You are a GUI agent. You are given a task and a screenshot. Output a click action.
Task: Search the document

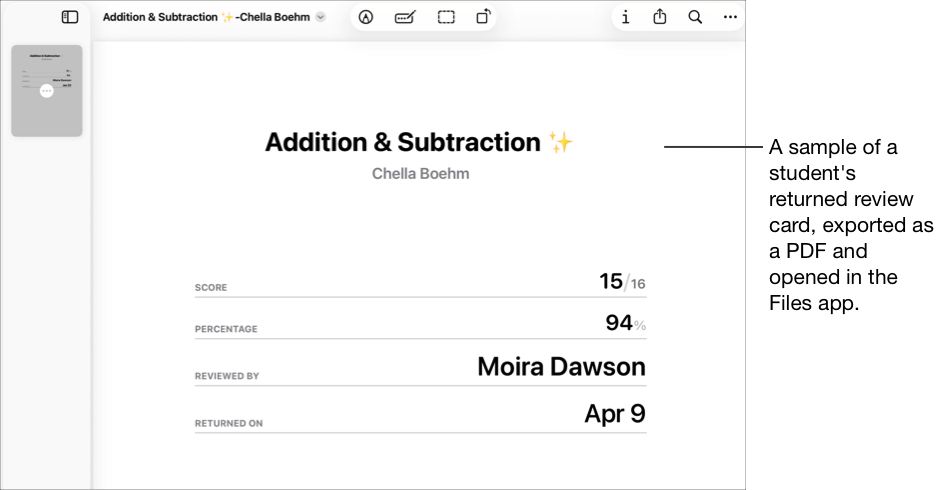[x=695, y=17]
